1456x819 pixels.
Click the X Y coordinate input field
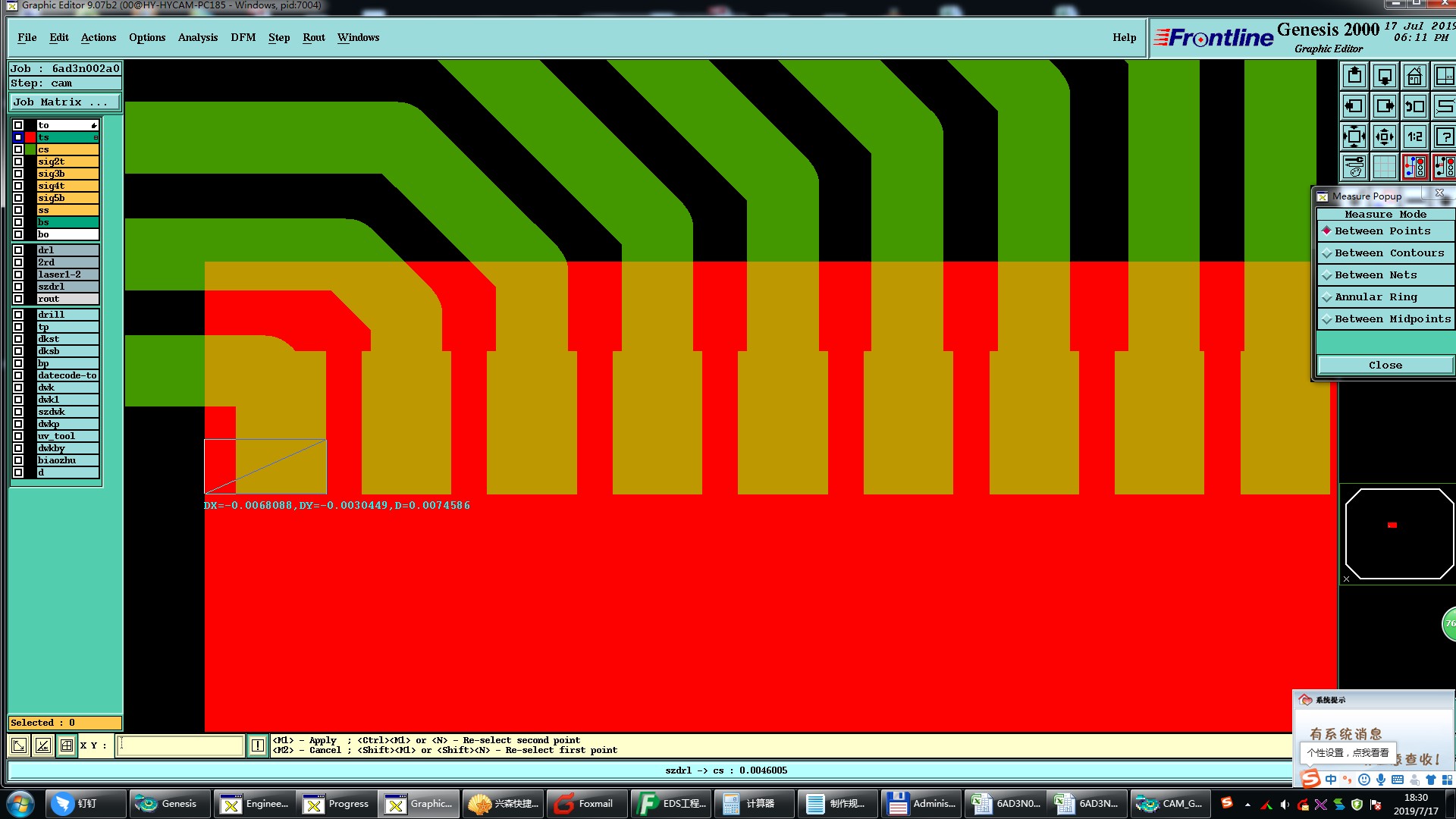(180, 745)
